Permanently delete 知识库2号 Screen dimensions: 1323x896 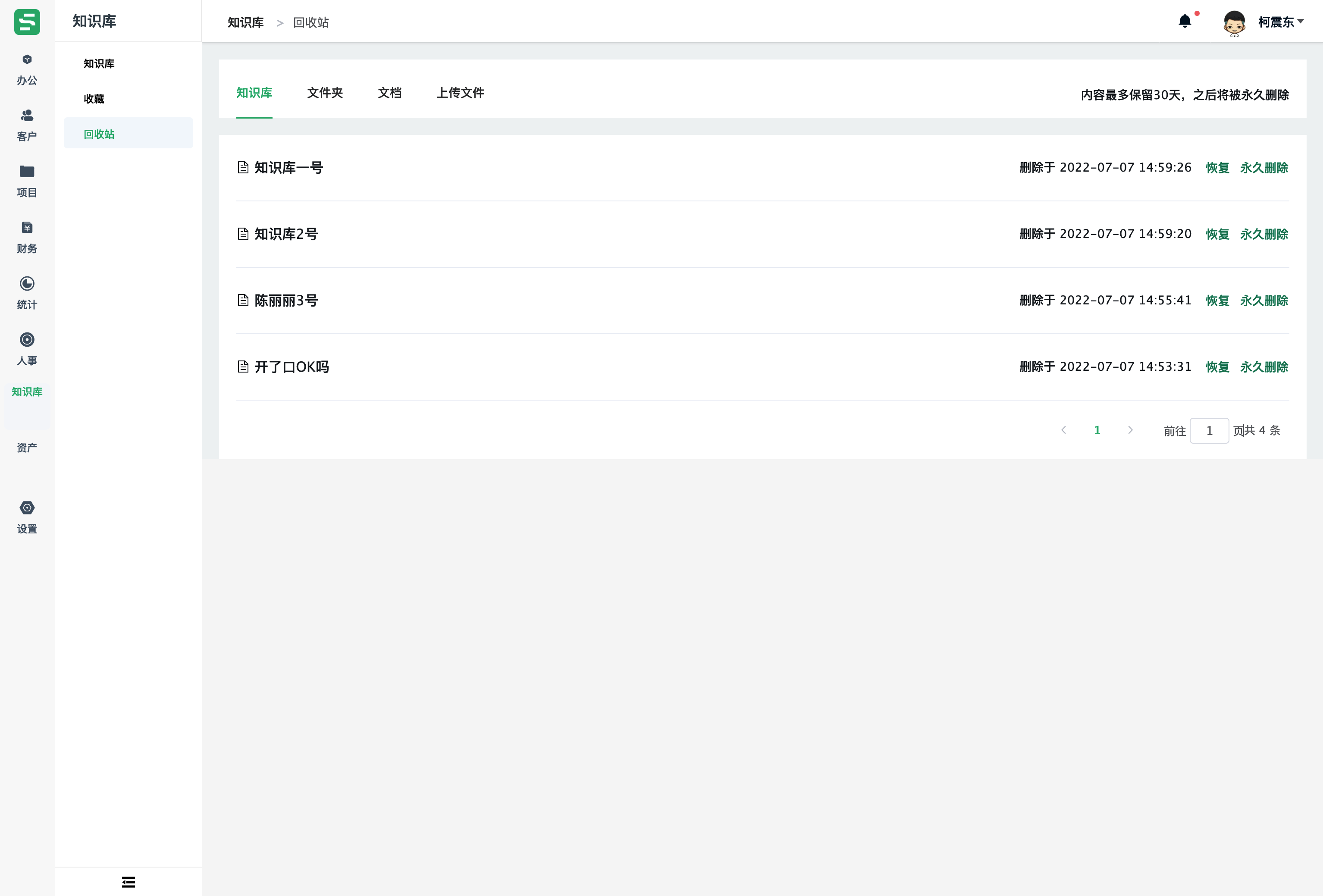coord(1264,234)
